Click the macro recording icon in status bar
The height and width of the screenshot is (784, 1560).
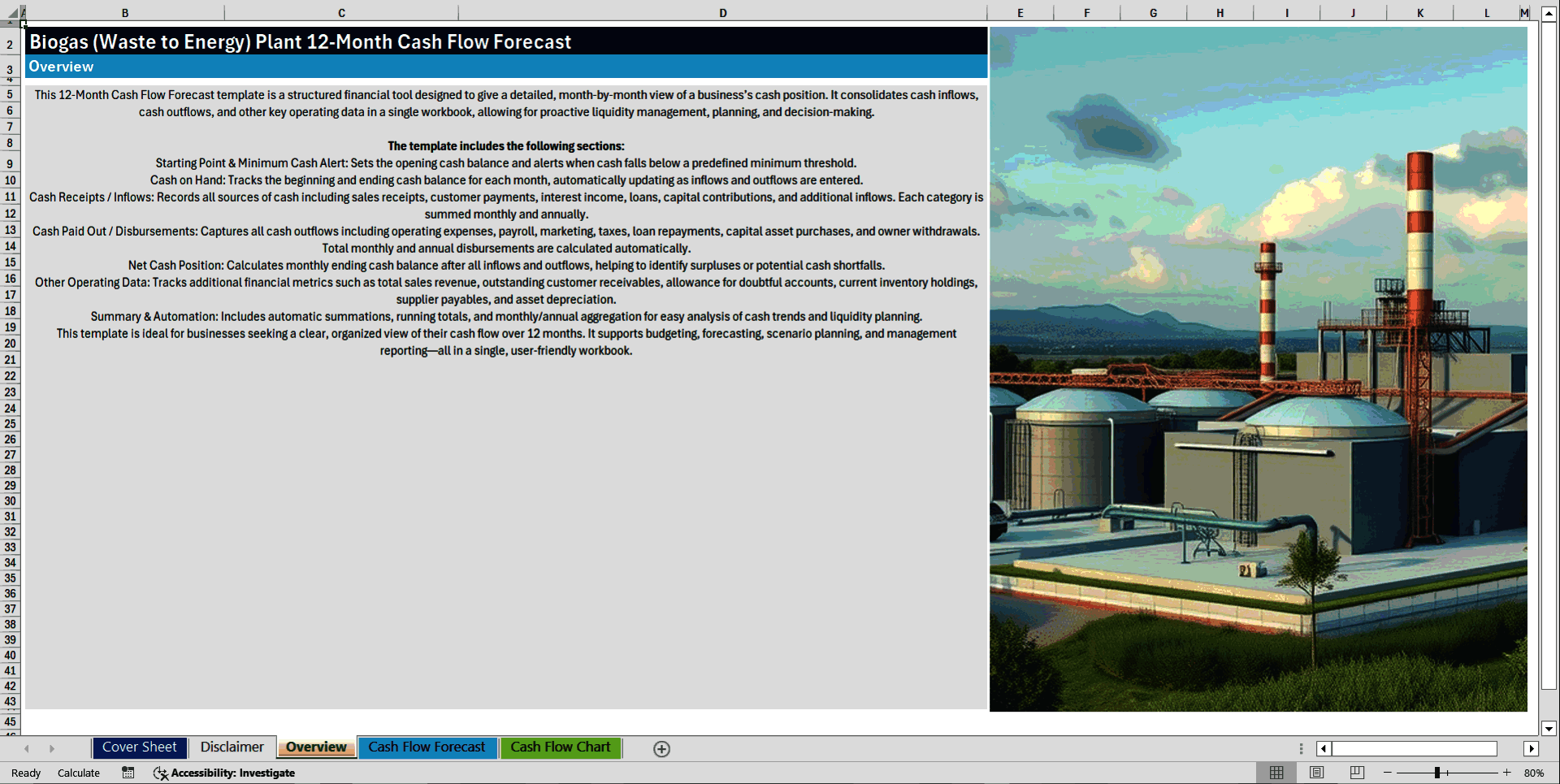pos(128,773)
